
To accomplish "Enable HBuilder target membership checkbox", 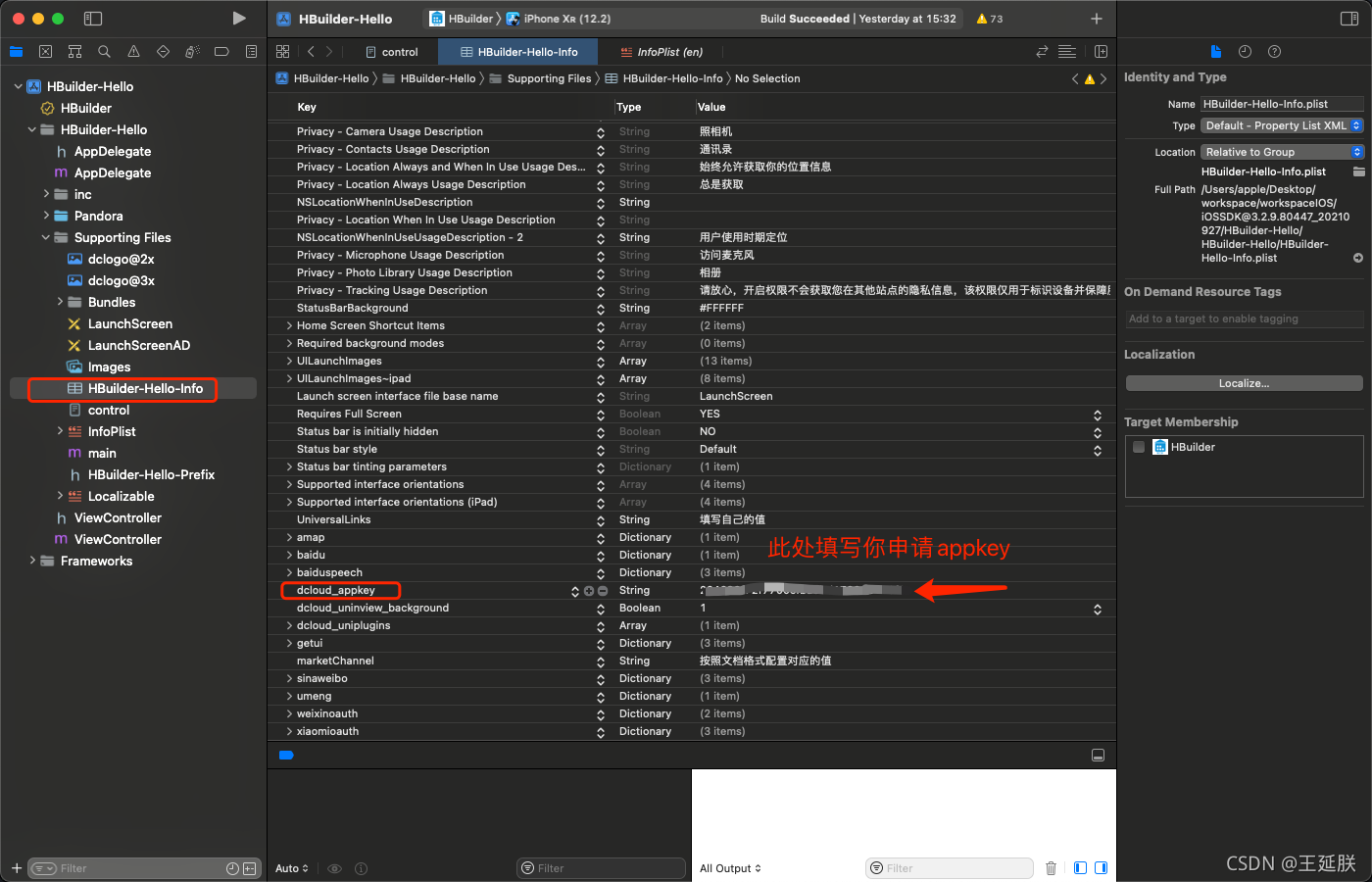I will tap(1139, 447).
